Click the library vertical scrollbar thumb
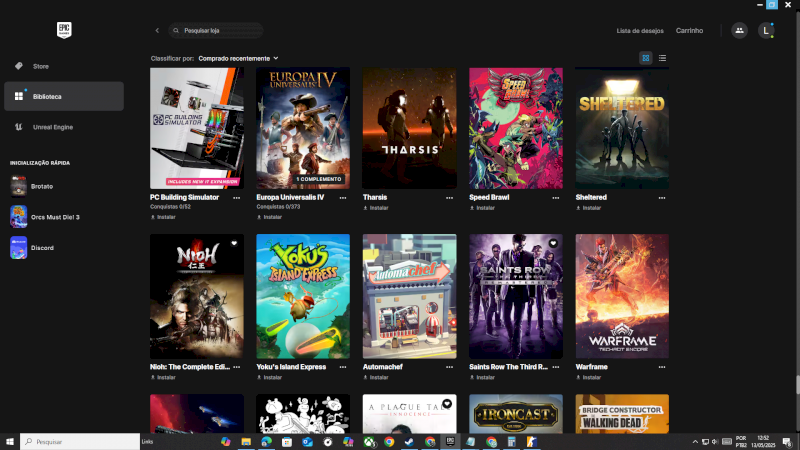The height and width of the screenshot is (450, 800). click(797, 385)
